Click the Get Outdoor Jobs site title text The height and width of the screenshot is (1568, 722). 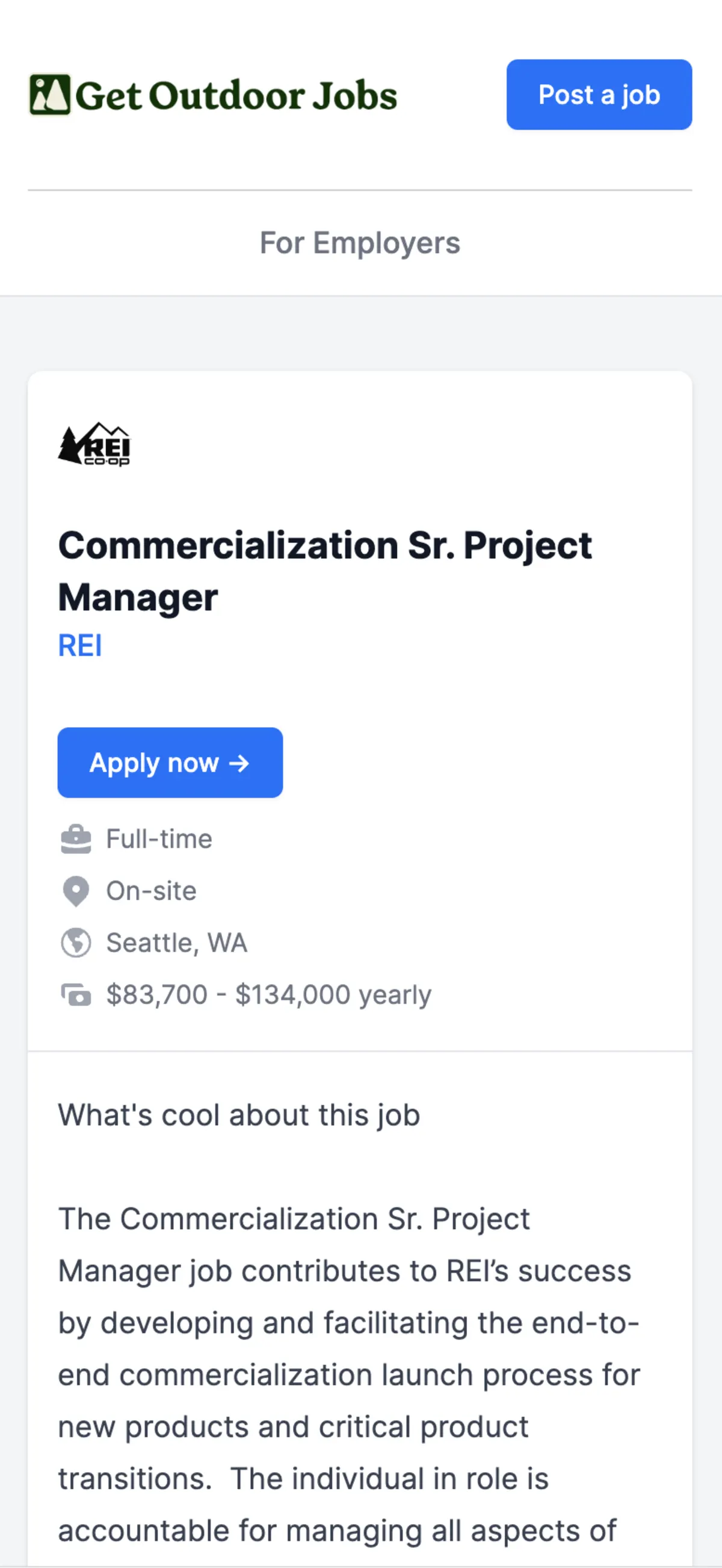pos(236,96)
